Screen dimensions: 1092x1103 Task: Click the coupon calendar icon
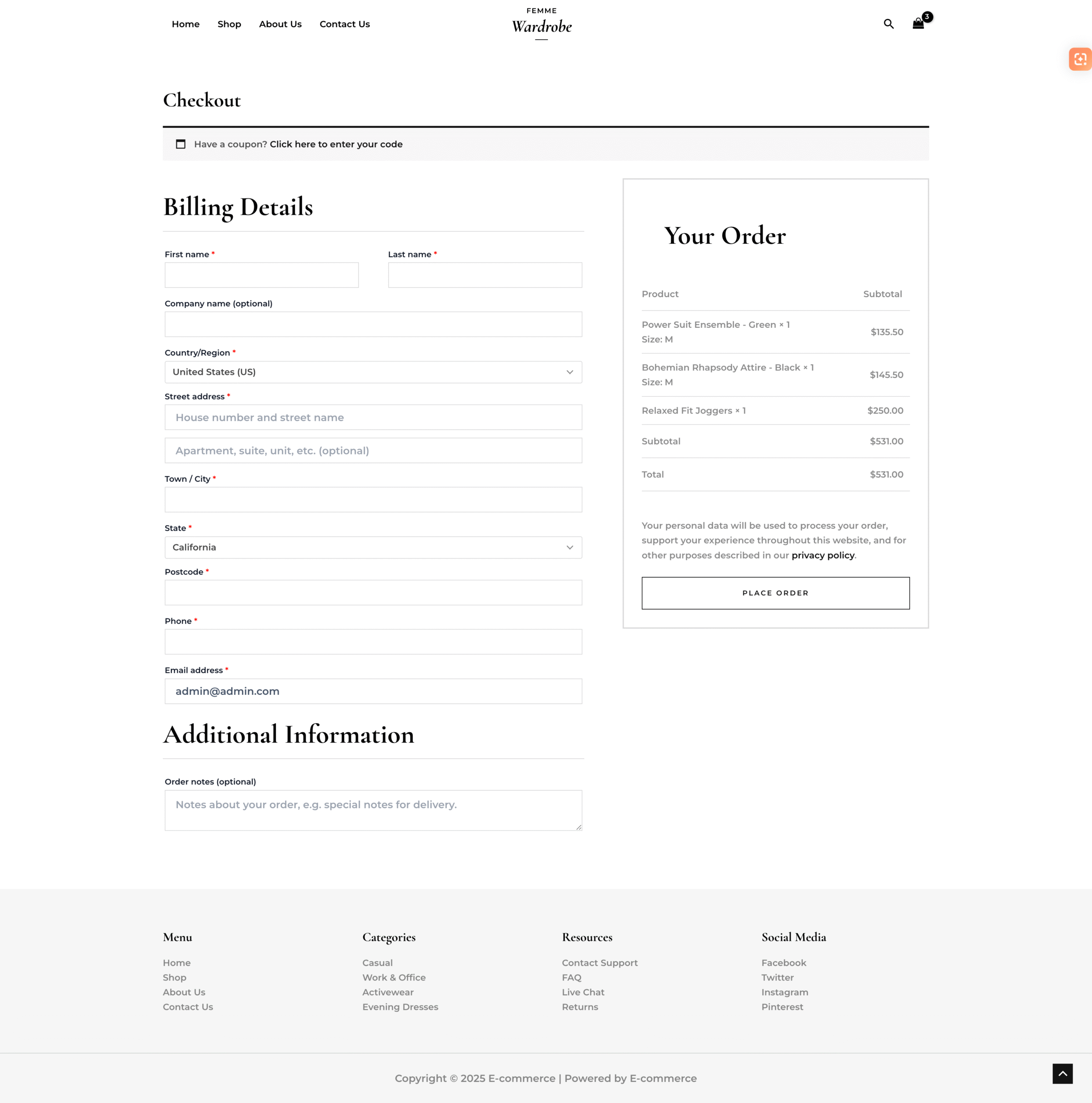(x=181, y=145)
